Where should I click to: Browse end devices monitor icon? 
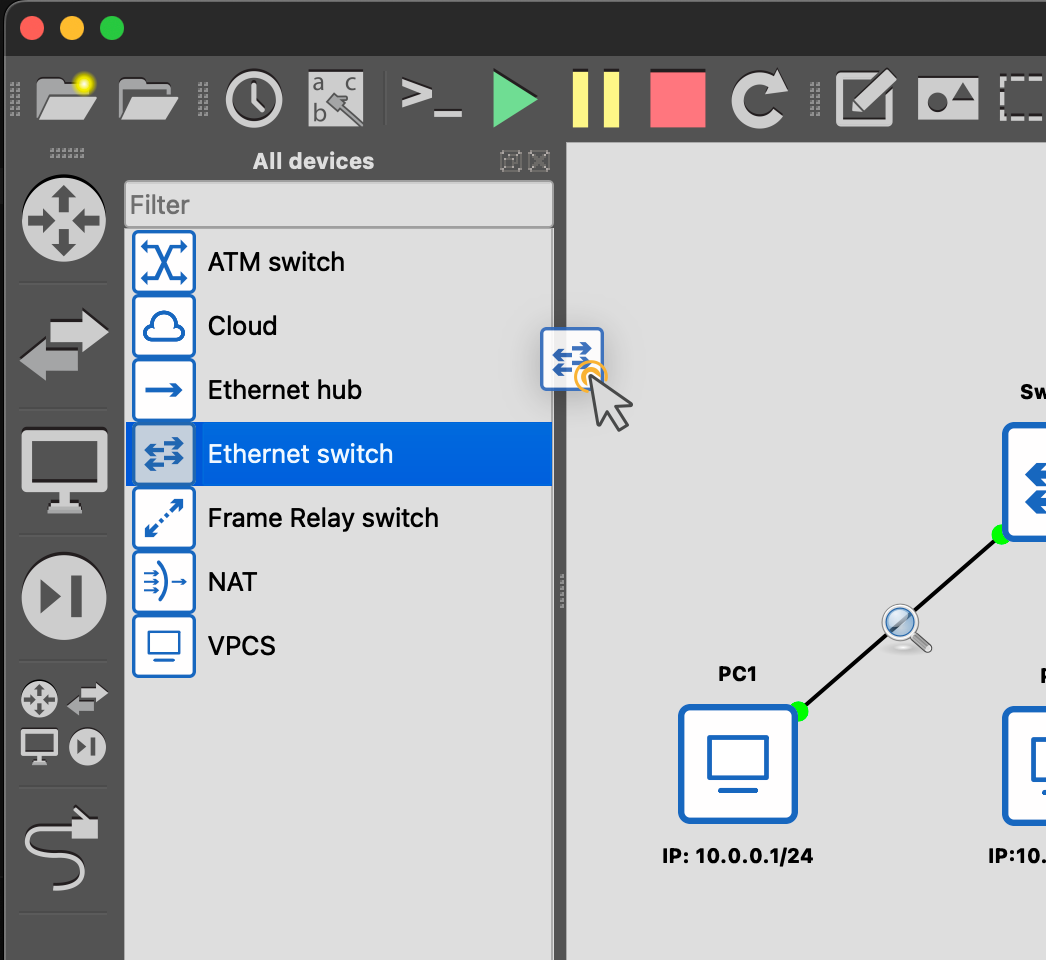pyautogui.click(x=64, y=470)
